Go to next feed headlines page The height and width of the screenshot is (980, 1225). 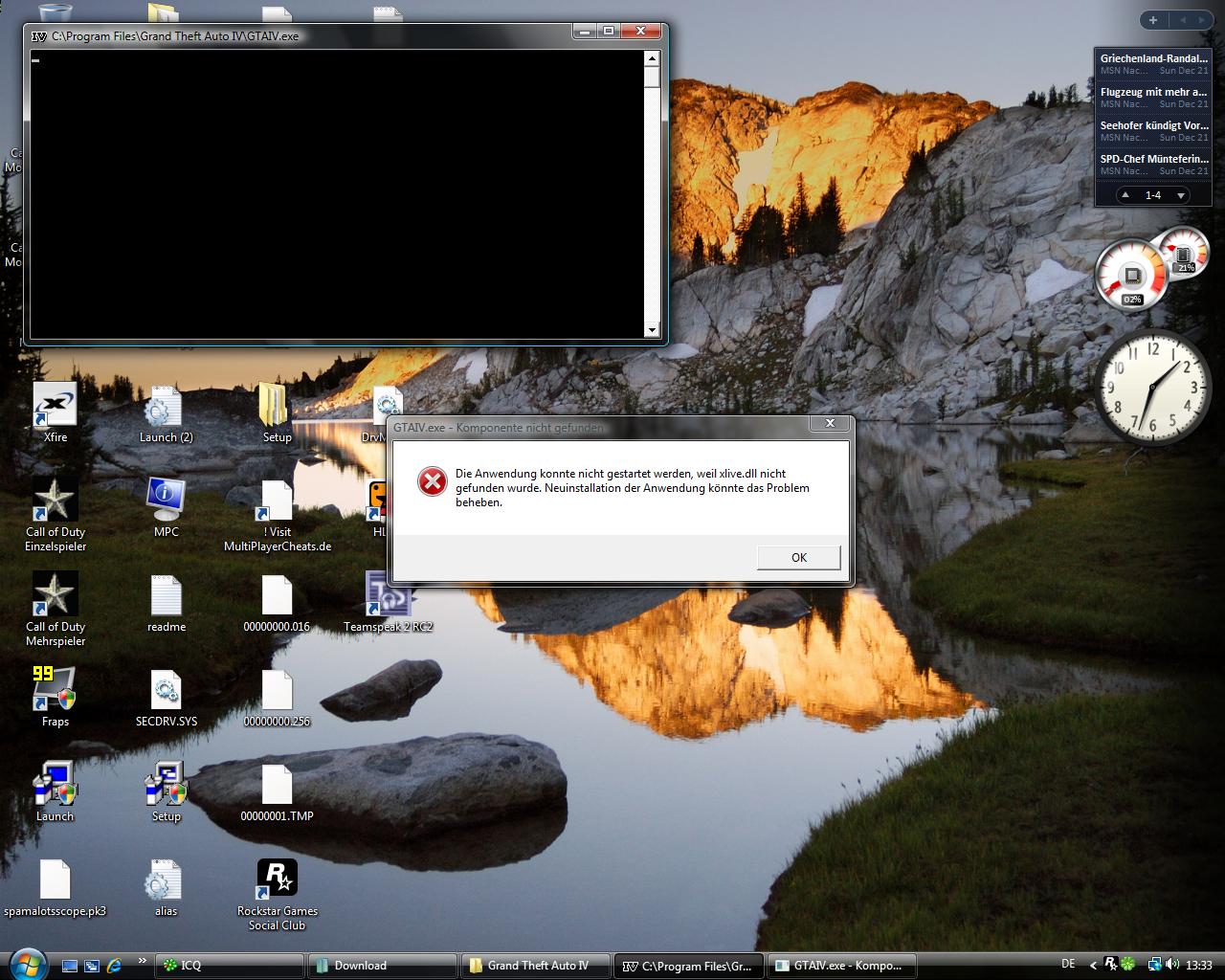click(1181, 195)
